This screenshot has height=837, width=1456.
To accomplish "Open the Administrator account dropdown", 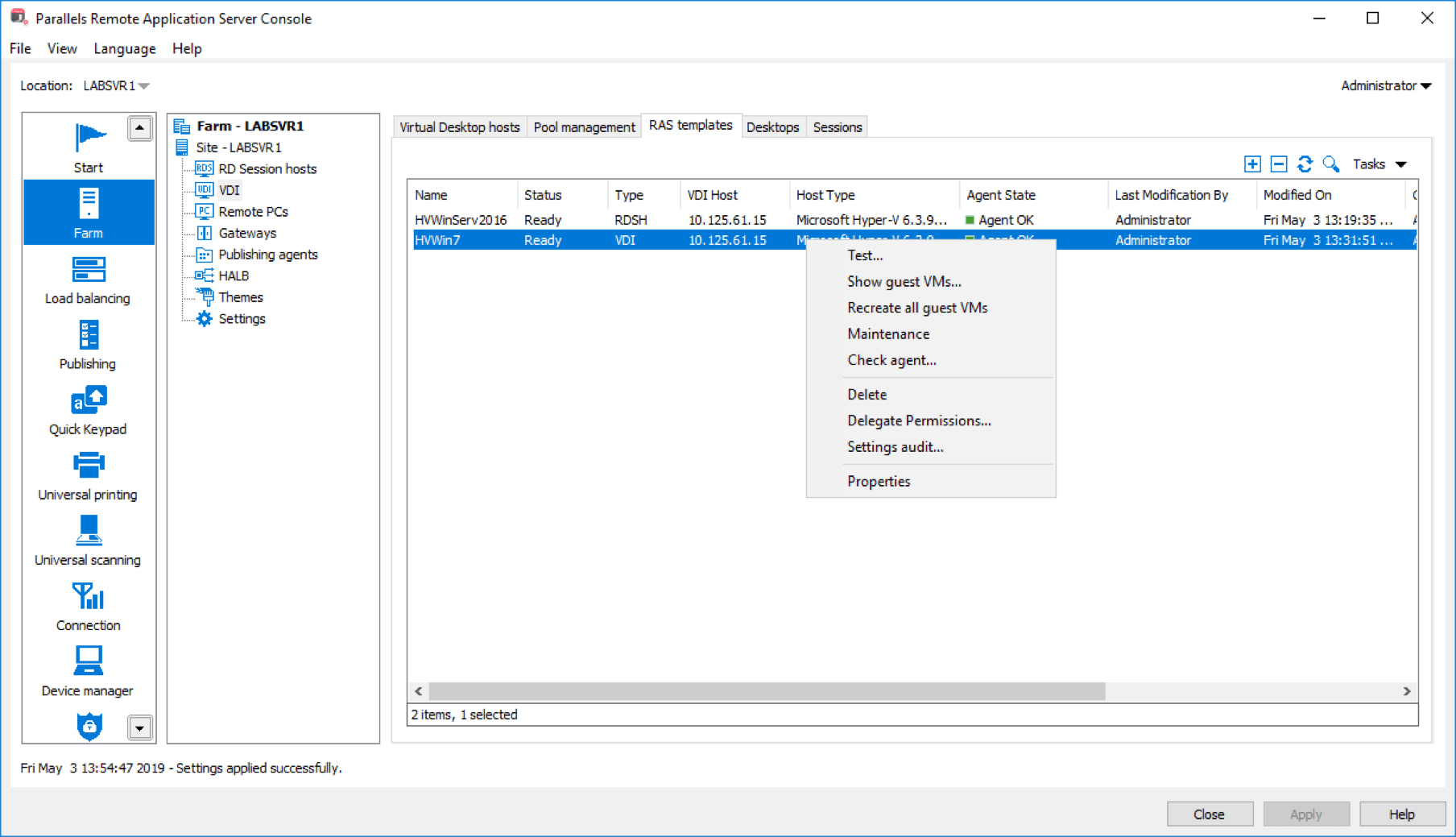I will coord(1385,85).
